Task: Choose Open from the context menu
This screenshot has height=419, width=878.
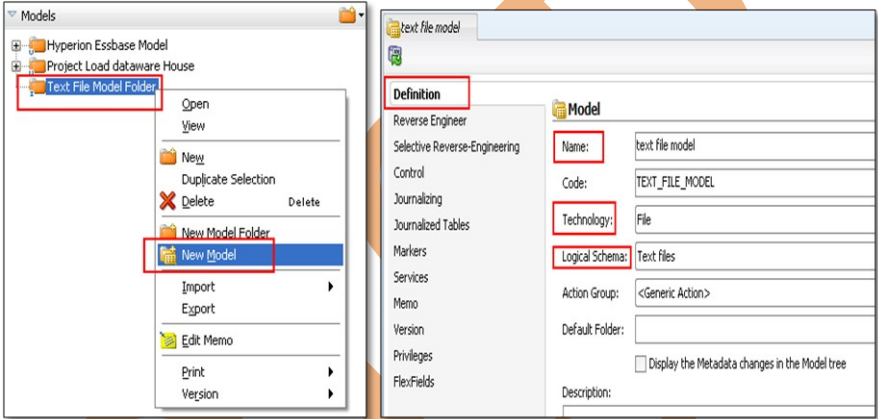Action: click(x=195, y=104)
